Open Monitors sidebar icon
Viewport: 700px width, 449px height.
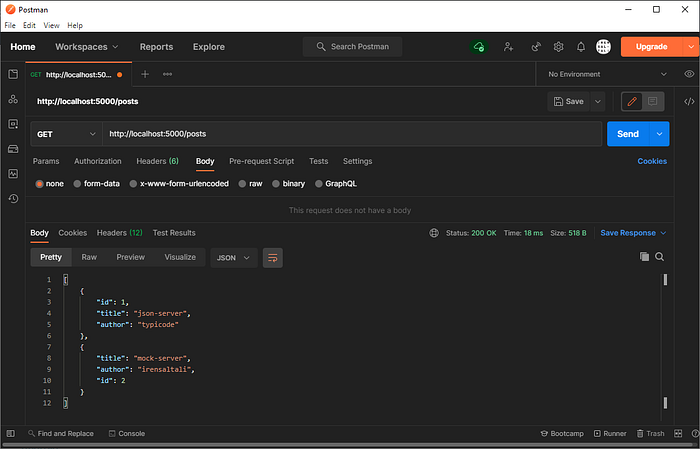13,174
